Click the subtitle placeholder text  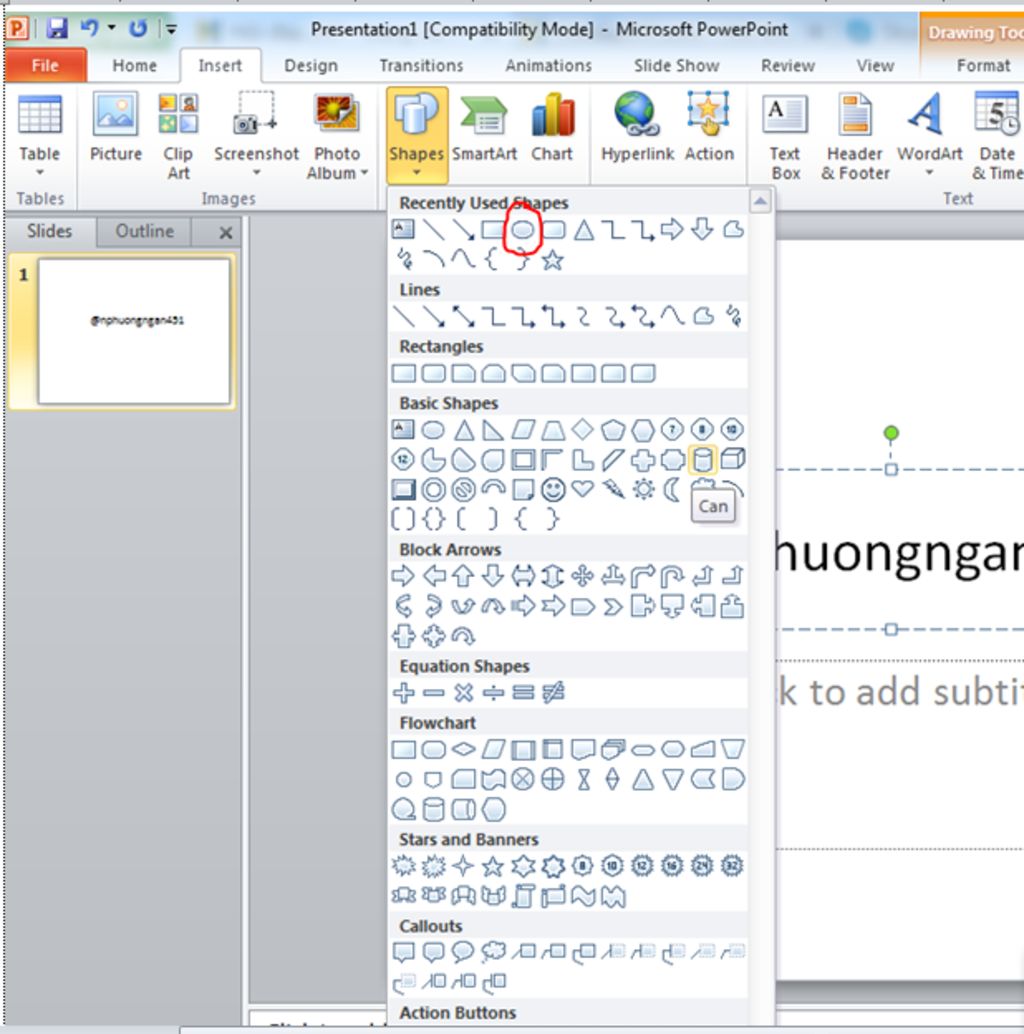(900, 692)
